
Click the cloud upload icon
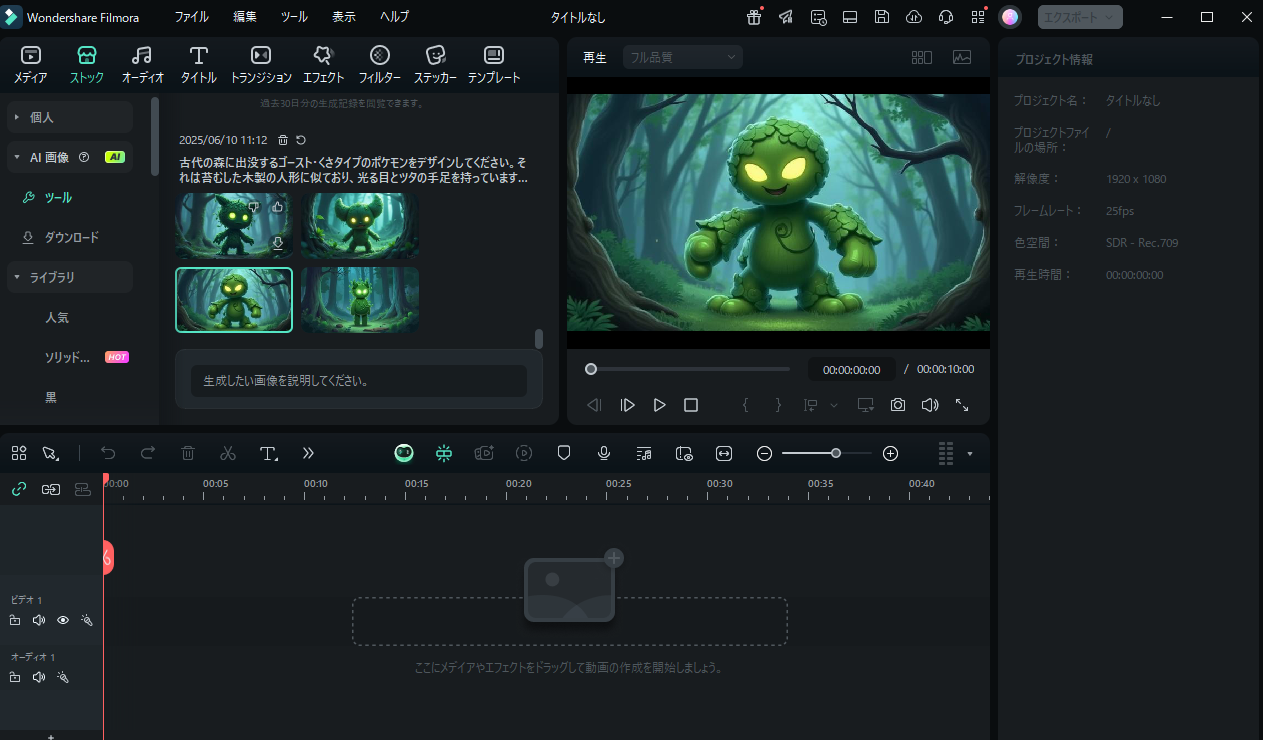click(914, 17)
